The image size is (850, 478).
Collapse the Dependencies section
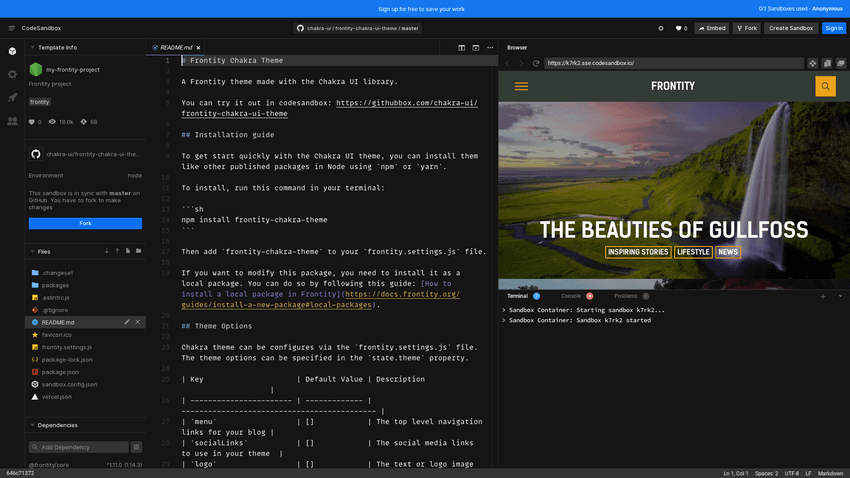(x=31, y=425)
